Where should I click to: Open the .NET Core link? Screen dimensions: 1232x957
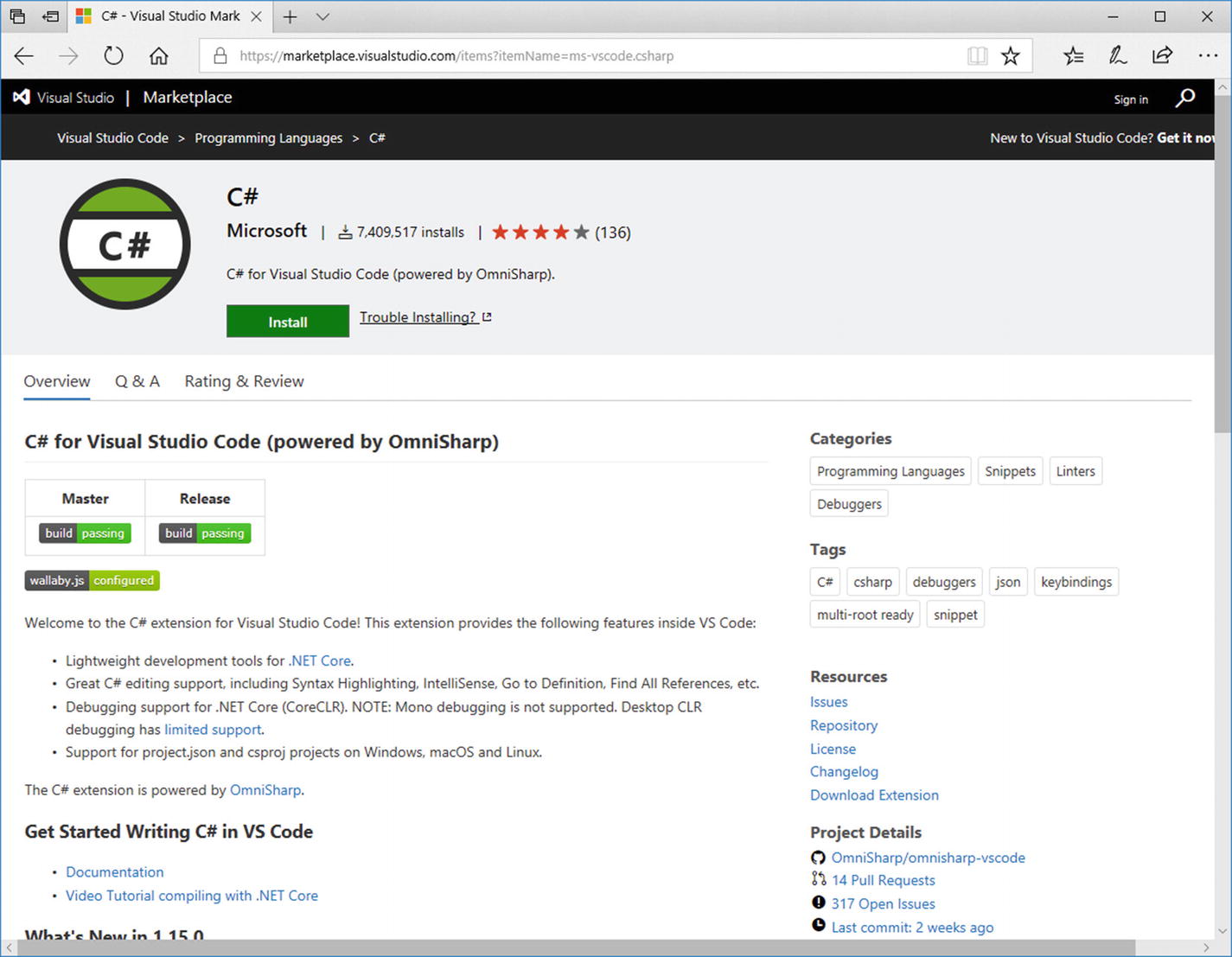click(320, 660)
